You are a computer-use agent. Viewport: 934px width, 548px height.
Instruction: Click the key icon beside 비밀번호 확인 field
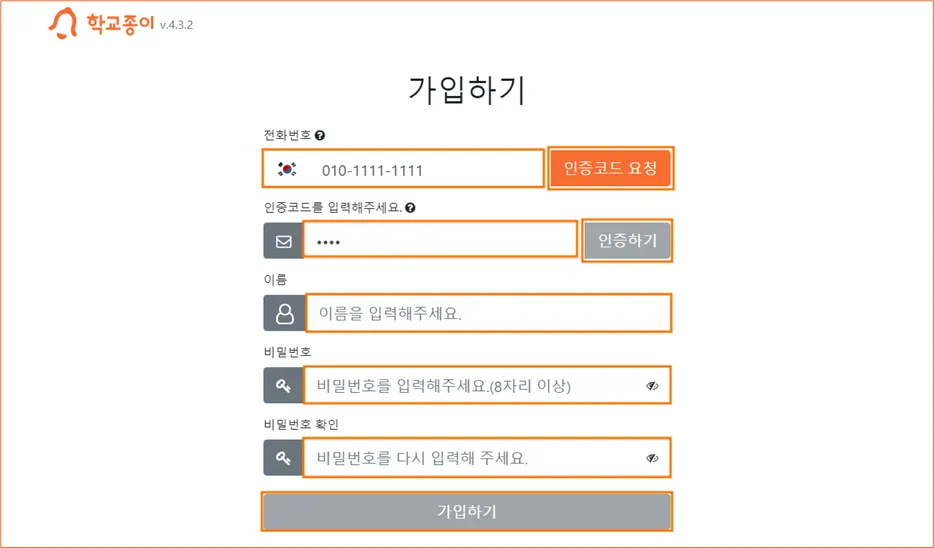[x=284, y=458]
